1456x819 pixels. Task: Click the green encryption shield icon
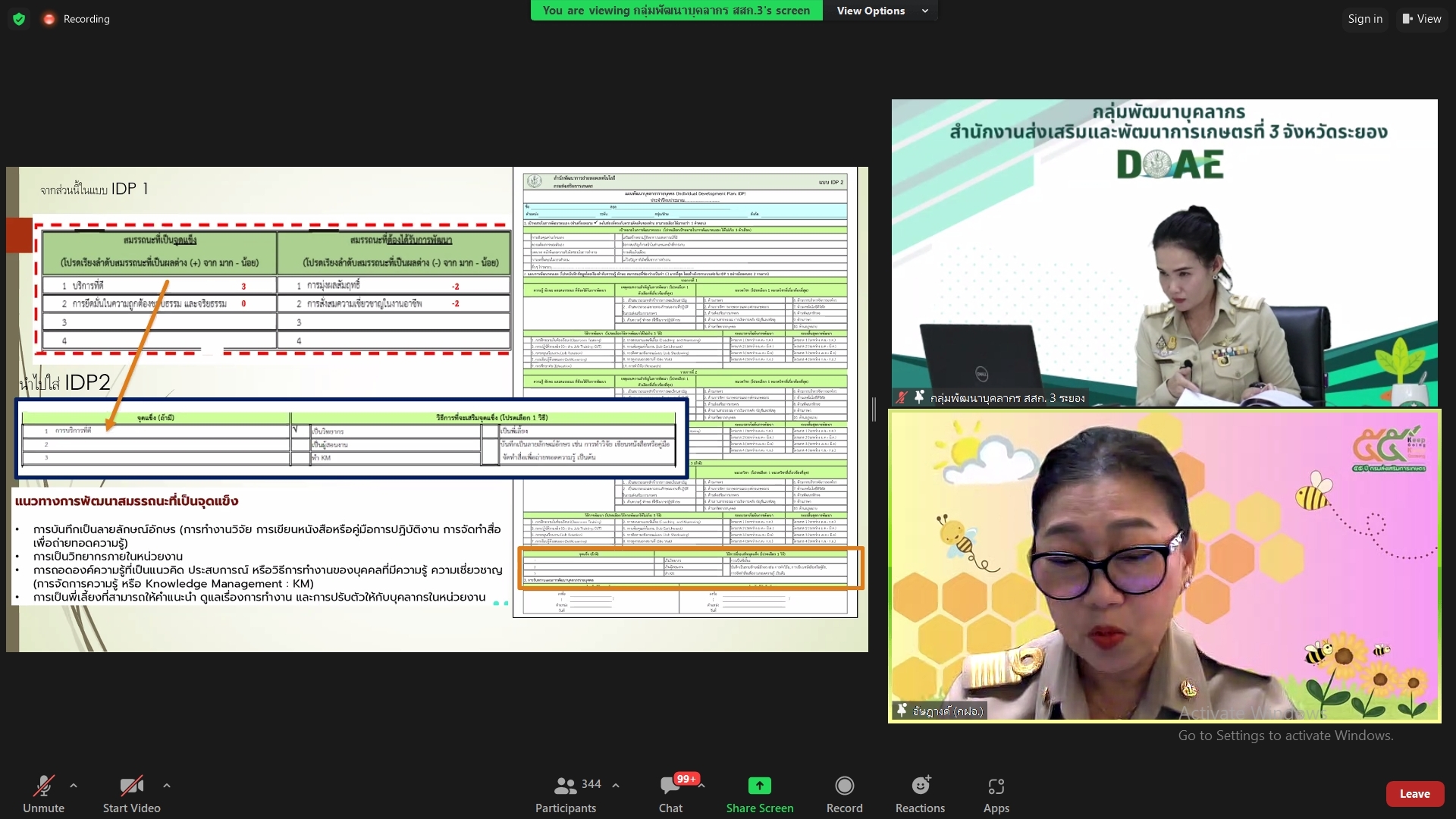pyautogui.click(x=19, y=19)
